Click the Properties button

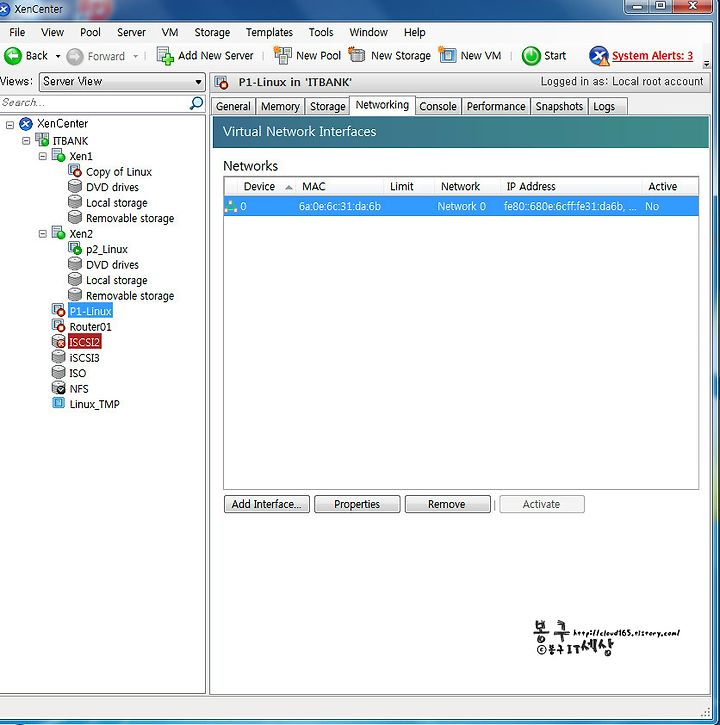357,504
